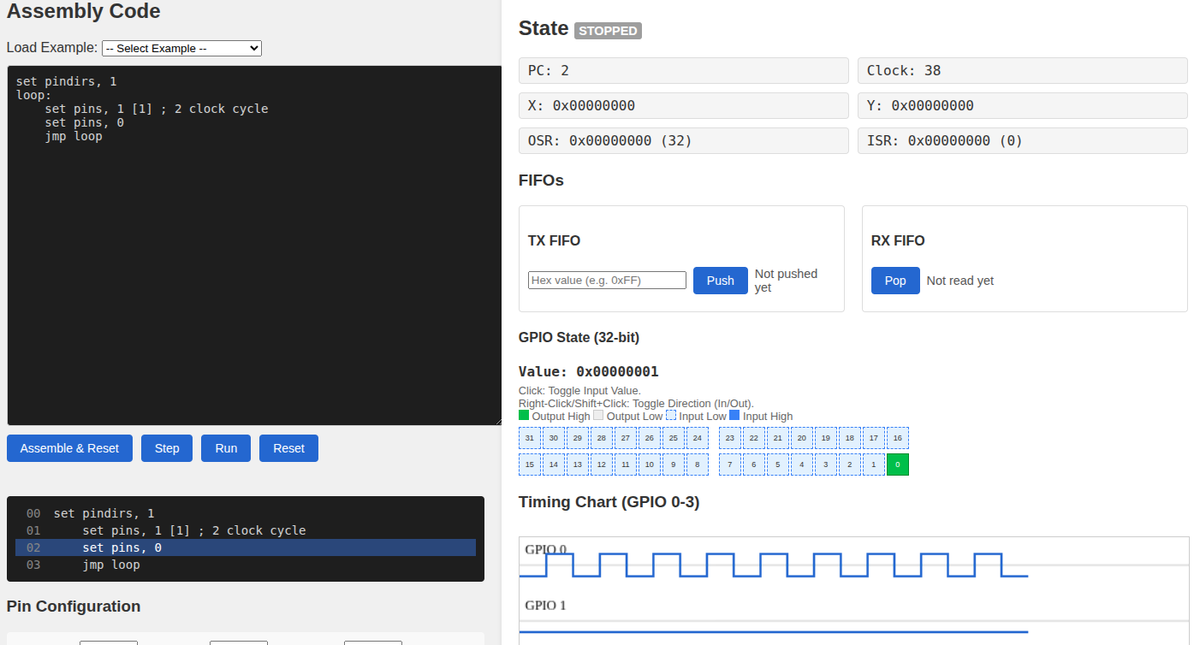This screenshot has height=645, width=1200.
Task: Toggle GPIO pin 1 box
Action: point(873,464)
